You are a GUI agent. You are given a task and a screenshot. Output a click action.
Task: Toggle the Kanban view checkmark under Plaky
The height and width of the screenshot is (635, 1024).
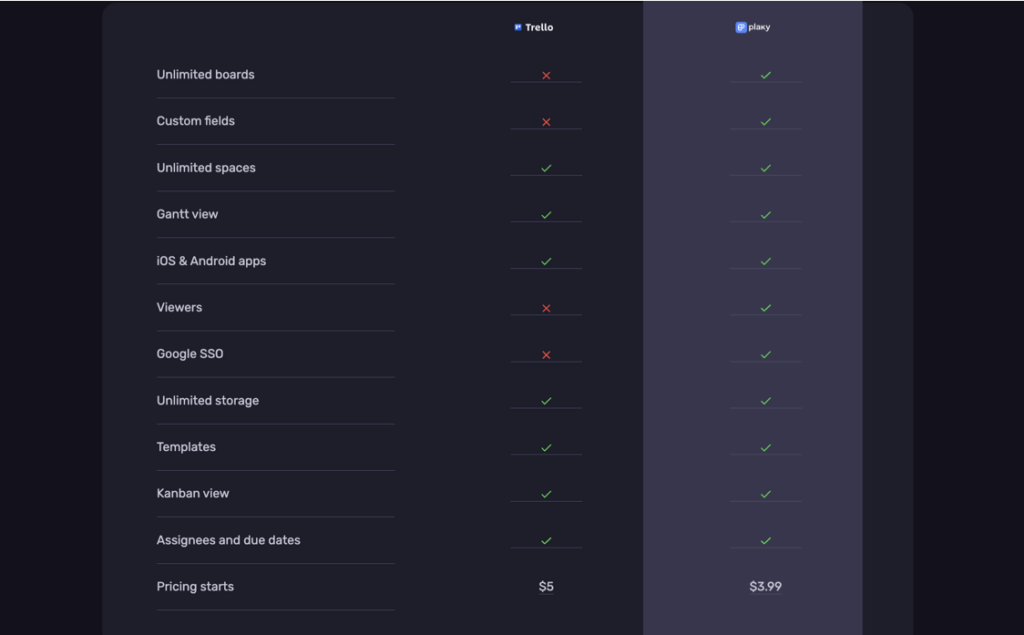coord(765,493)
